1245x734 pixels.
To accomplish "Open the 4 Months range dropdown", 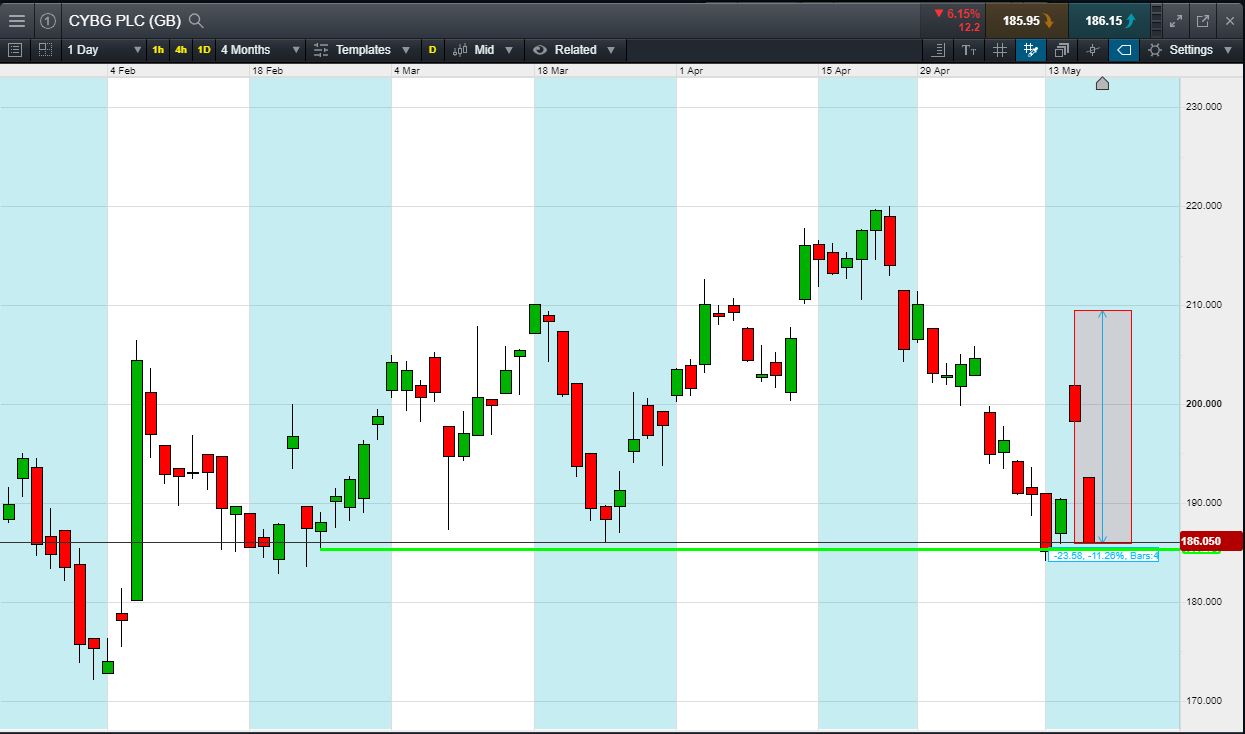I will (260, 49).
